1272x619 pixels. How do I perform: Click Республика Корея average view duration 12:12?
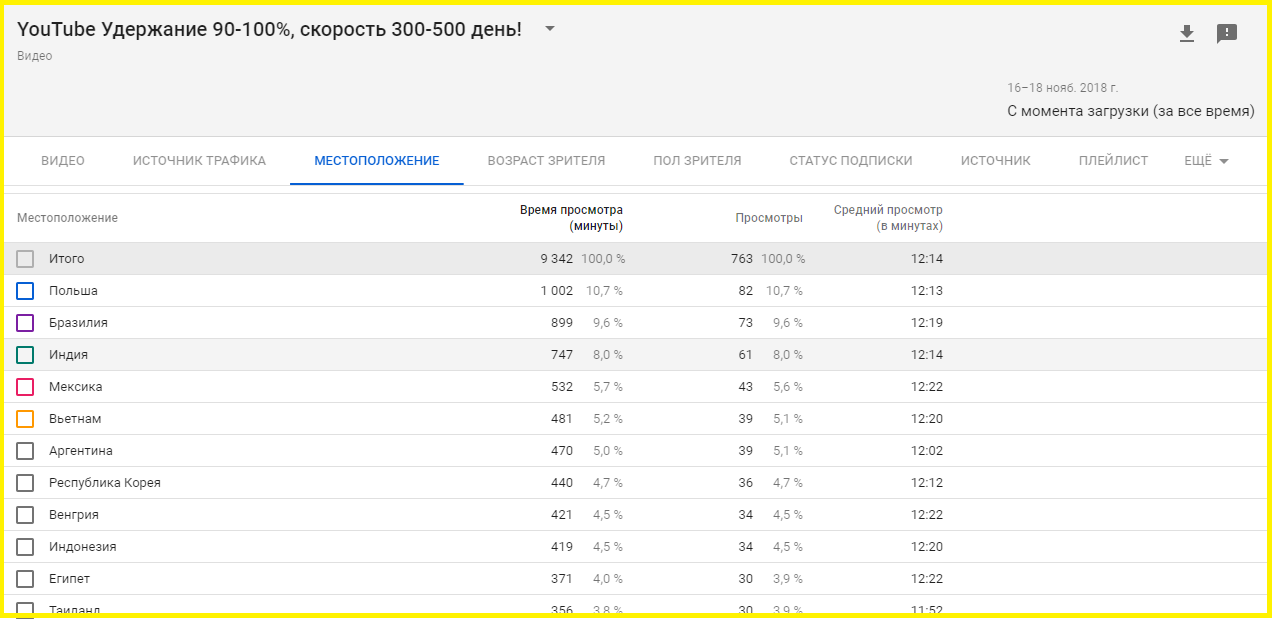pyautogui.click(x=927, y=483)
